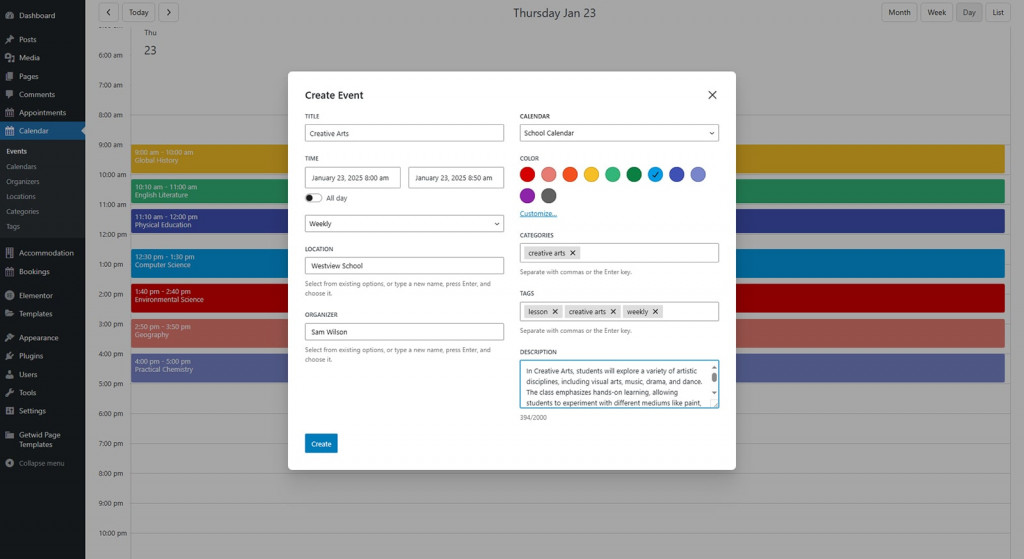Toggle the All day switch
This screenshot has width=1024, height=559.
[313, 198]
